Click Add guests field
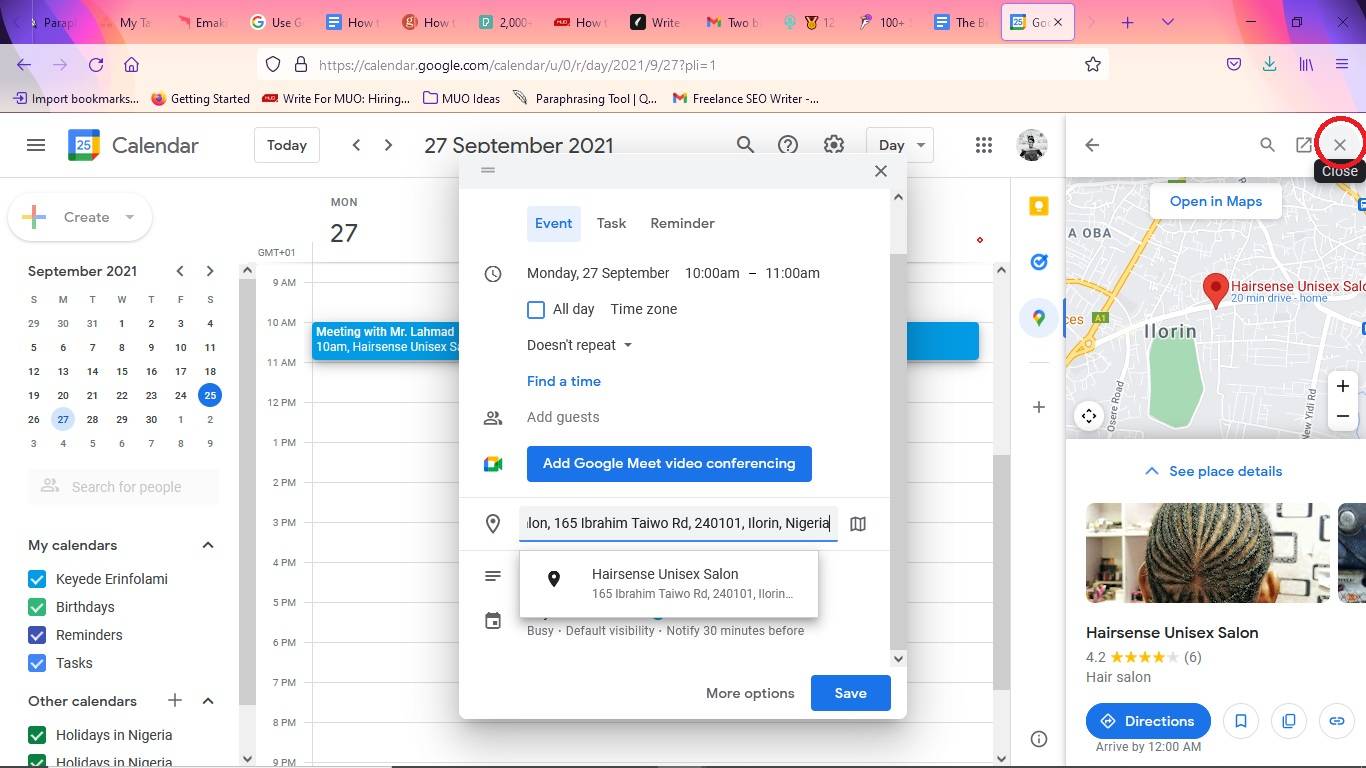The height and width of the screenshot is (768, 1366). (563, 417)
